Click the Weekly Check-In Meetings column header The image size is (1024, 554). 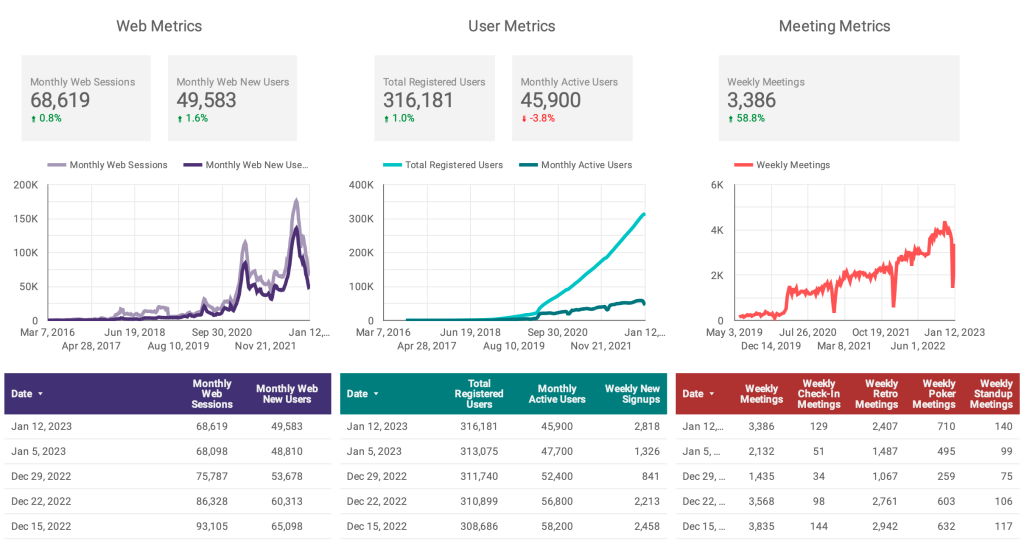(819, 394)
